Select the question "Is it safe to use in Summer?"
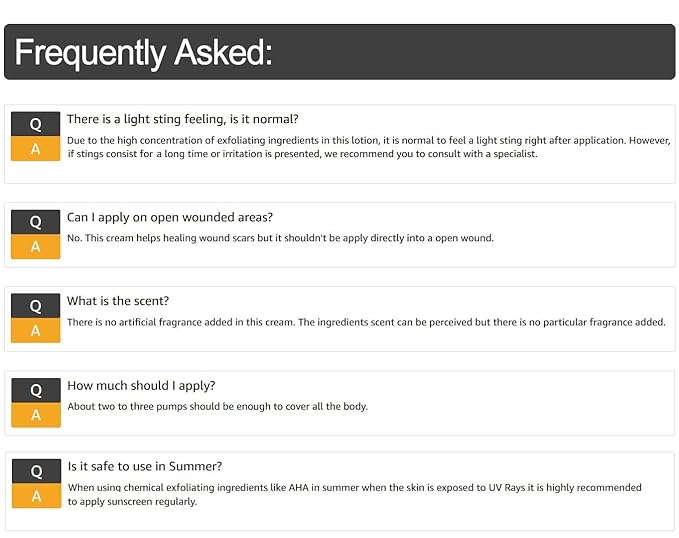Image resolution: width=679 pixels, height=538 pixels. click(144, 466)
